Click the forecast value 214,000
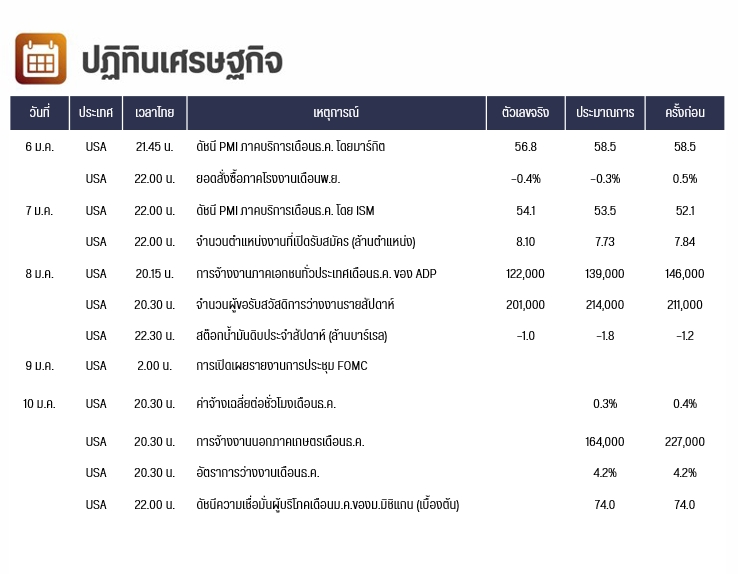The width and height of the screenshot is (738, 574). click(x=605, y=305)
